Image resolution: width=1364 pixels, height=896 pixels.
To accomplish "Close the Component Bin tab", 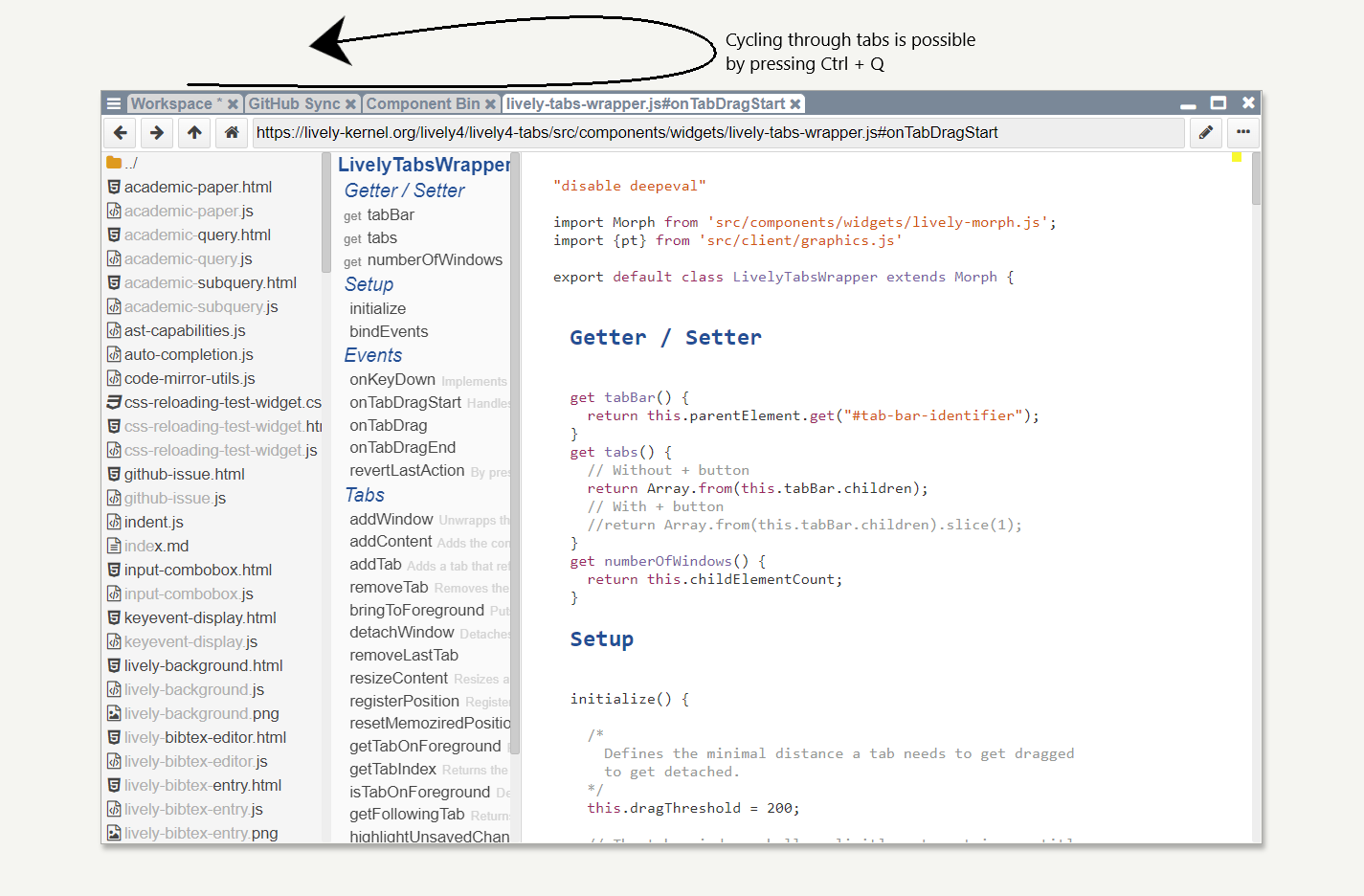I will pos(490,104).
